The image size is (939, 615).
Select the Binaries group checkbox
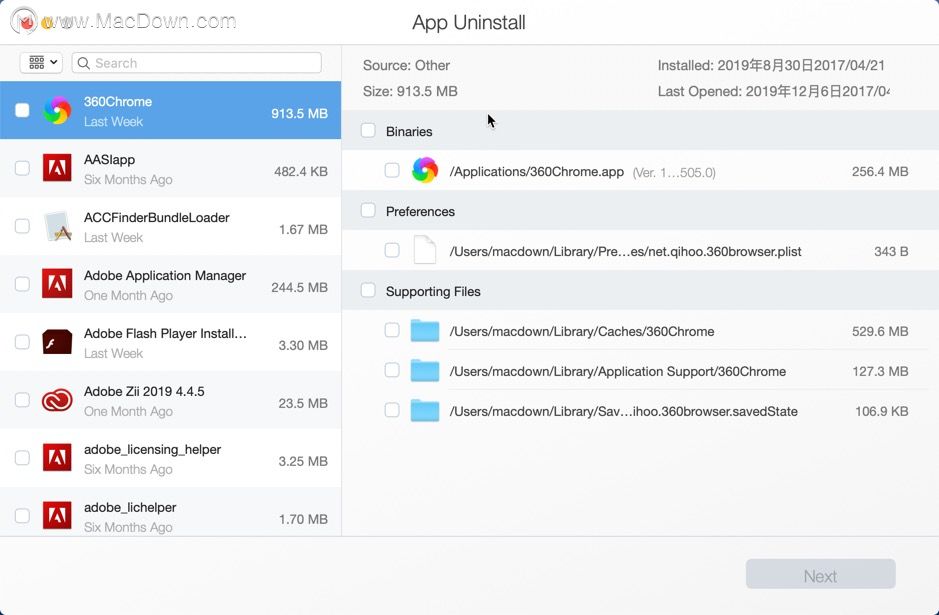pos(368,130)
